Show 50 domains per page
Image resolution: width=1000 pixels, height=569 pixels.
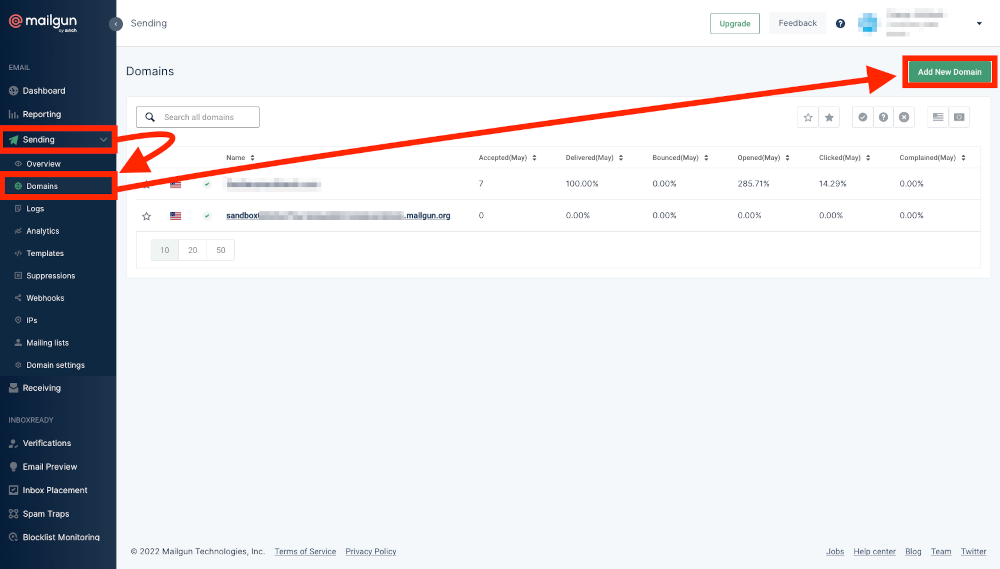(221, 250)
